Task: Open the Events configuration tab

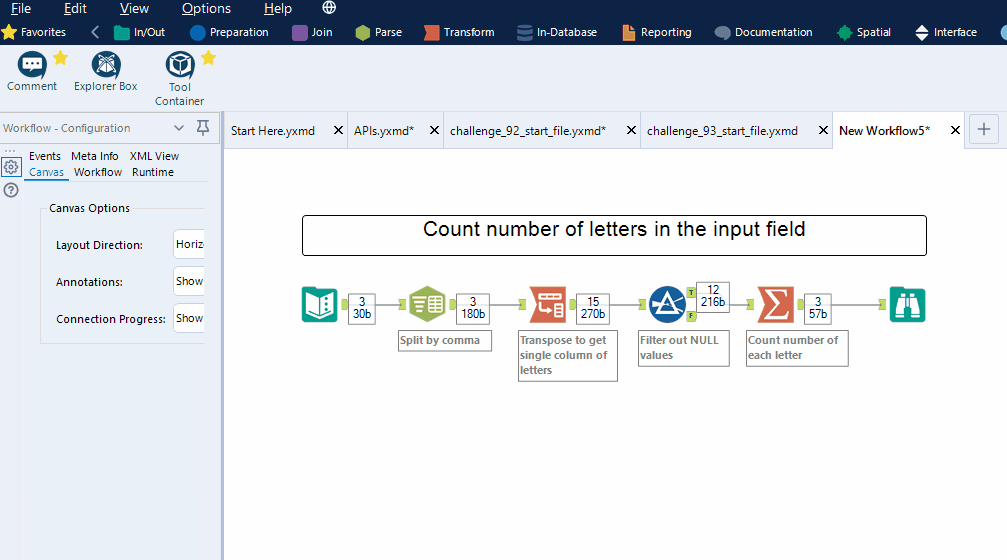Action: [x=45, y=156]
